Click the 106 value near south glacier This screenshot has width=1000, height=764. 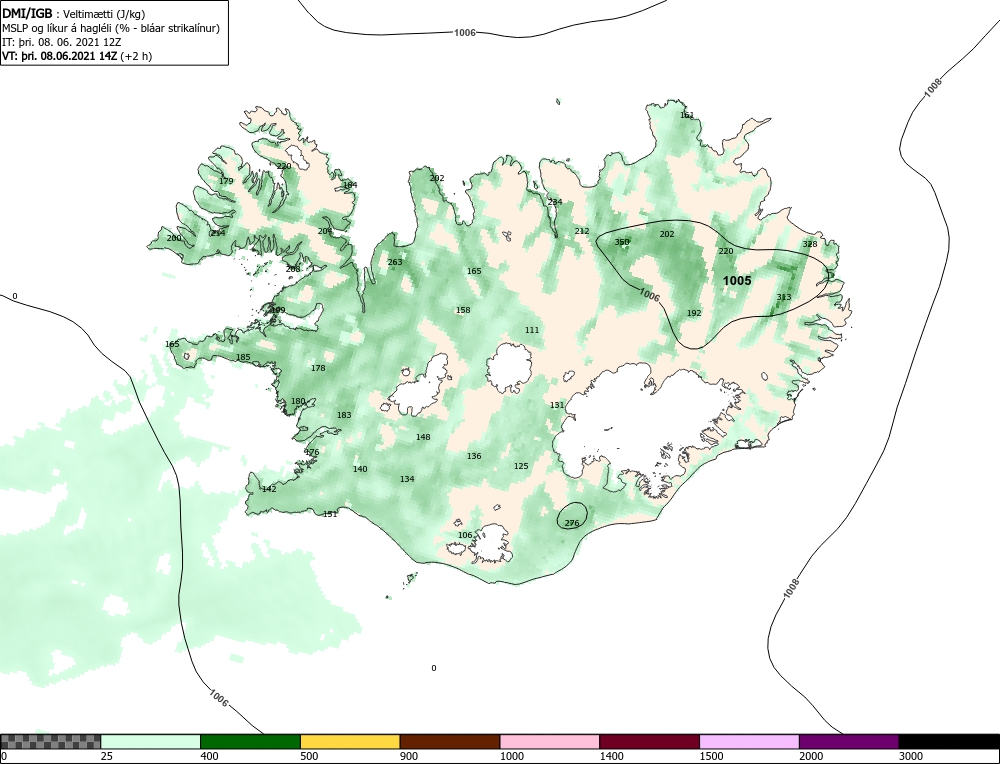click(465, 535)
